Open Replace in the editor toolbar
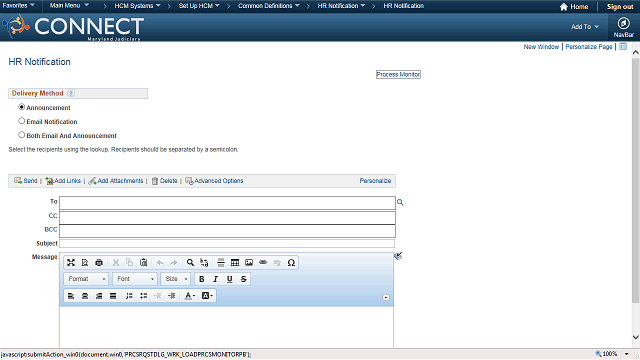This screenshot has height=360, width=640. click(204, 262)
